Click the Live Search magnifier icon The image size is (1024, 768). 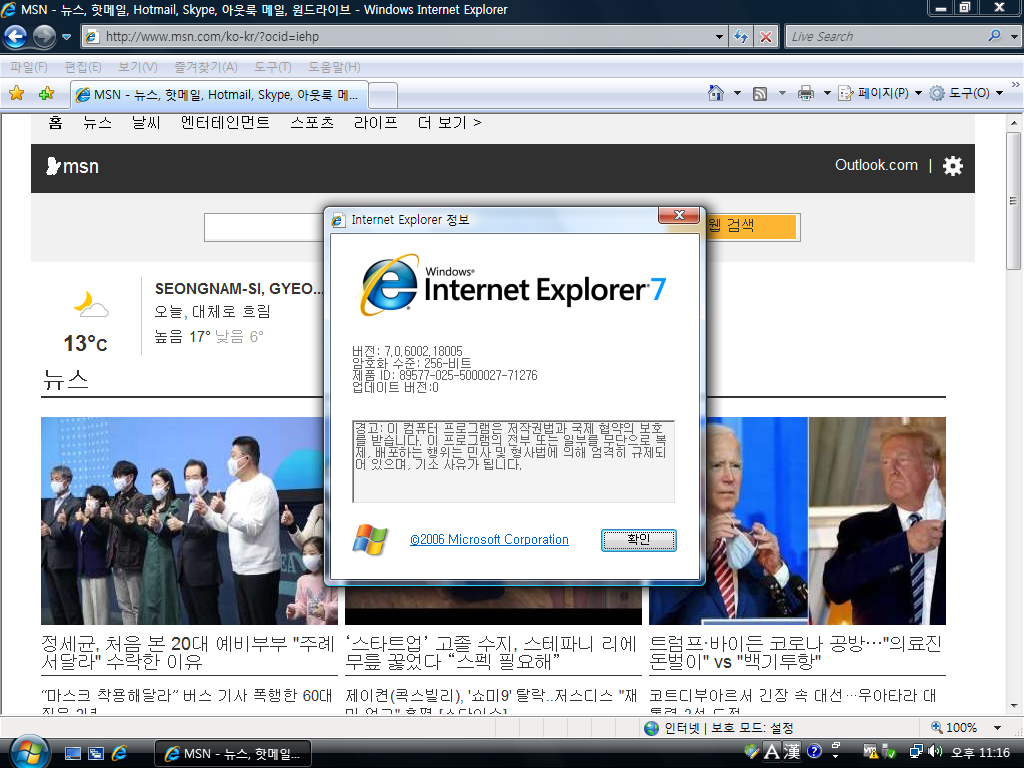pos(995,36)
